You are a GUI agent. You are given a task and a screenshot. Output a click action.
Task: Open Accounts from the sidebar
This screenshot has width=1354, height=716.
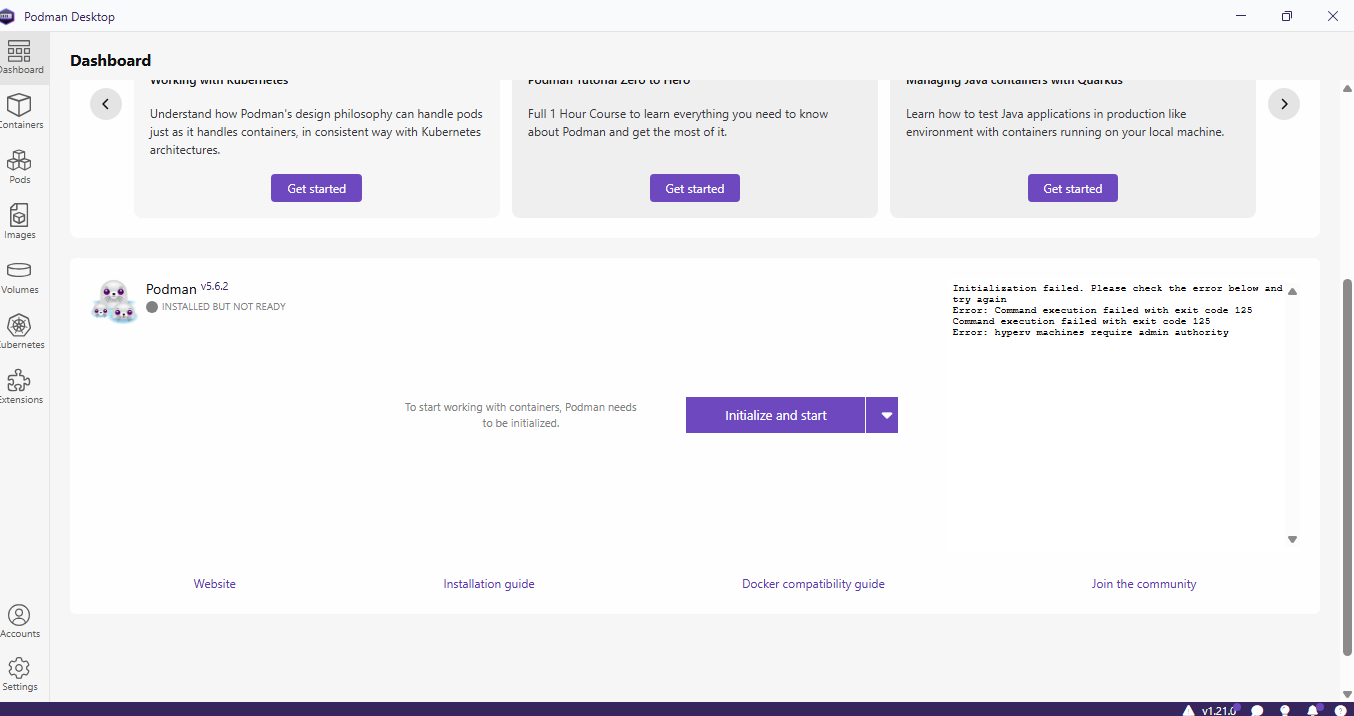click(20, 621)
